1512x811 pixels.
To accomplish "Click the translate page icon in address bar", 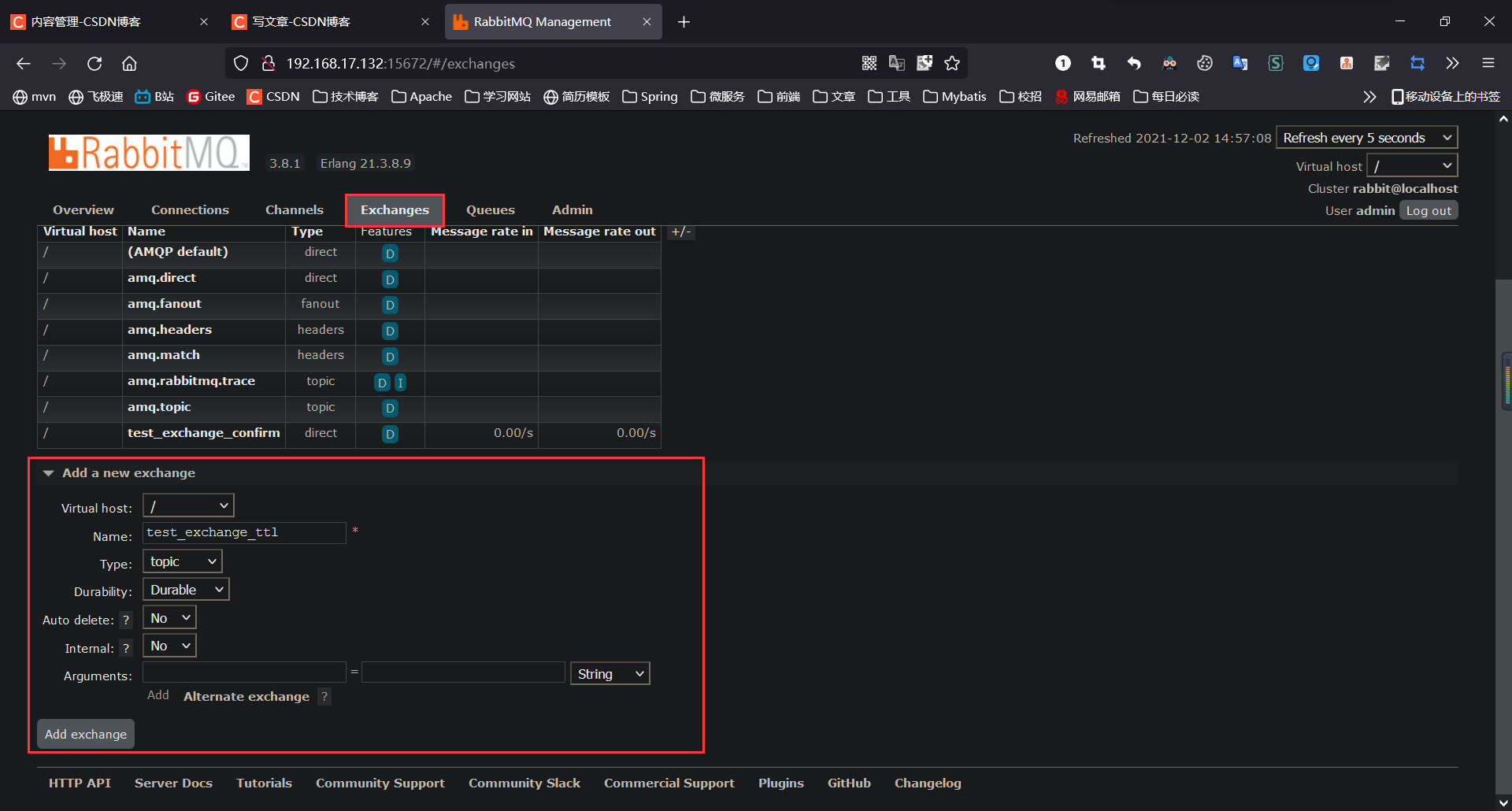I will [x=897, y=64].
